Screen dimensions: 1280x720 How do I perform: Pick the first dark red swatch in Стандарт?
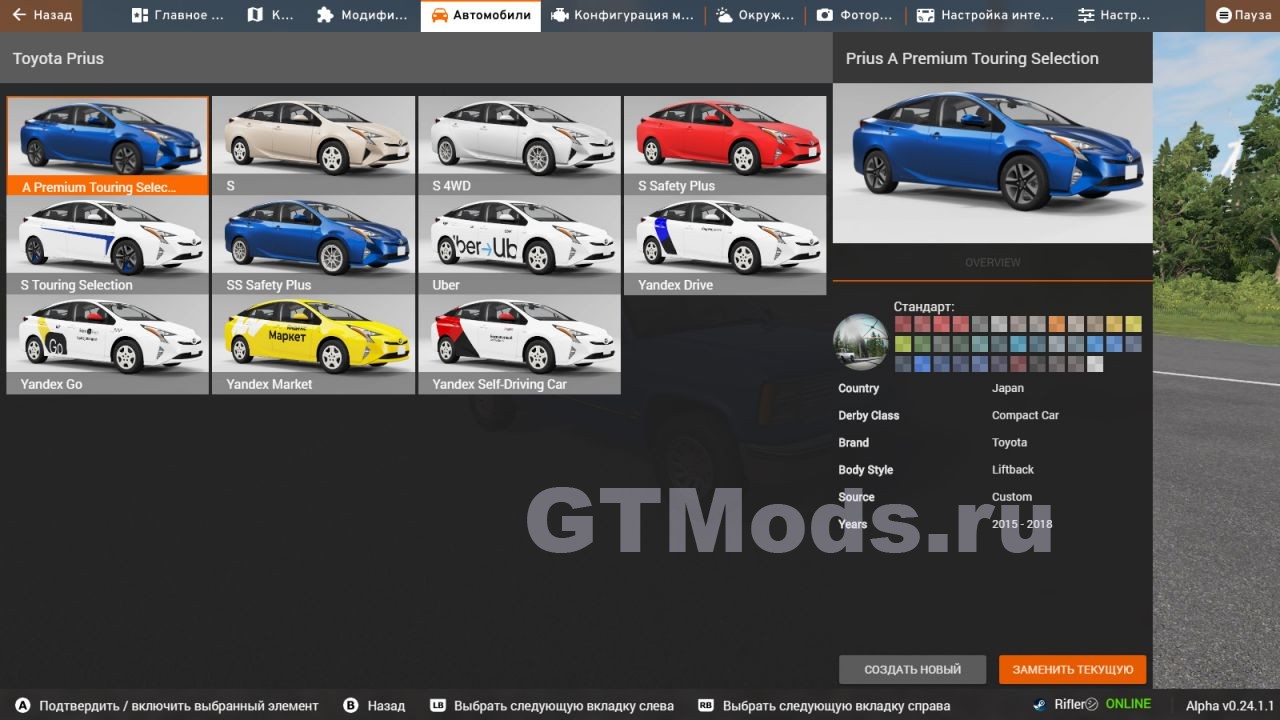click(903, 324)
